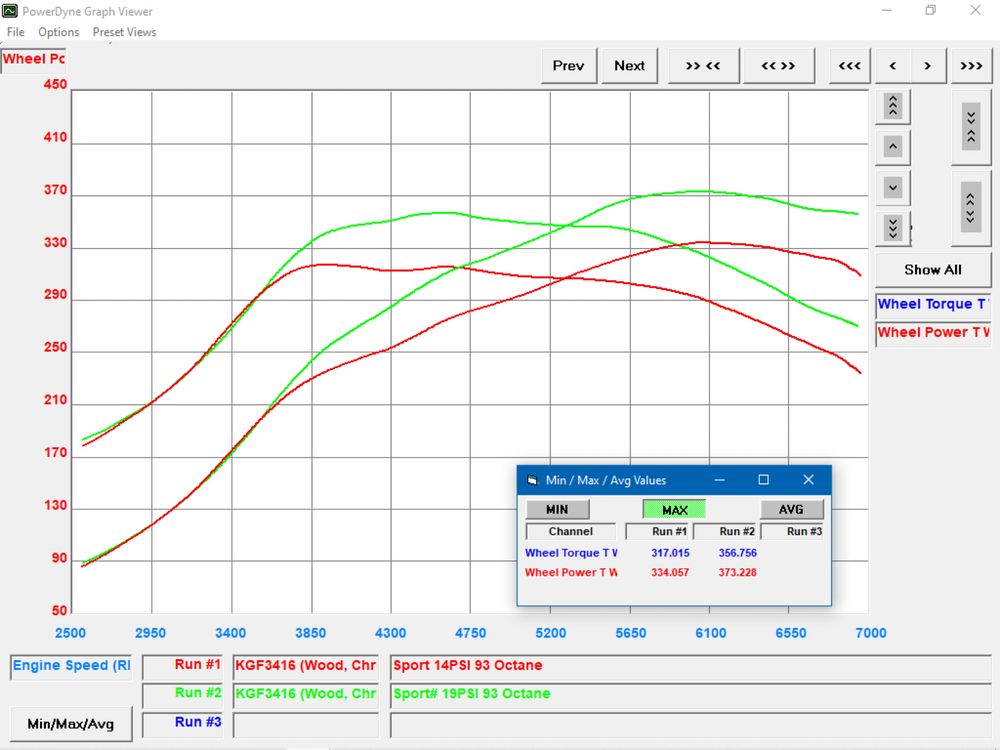1000x750 pixels.
Task: Go to the Prev graph
Action: 568,66
